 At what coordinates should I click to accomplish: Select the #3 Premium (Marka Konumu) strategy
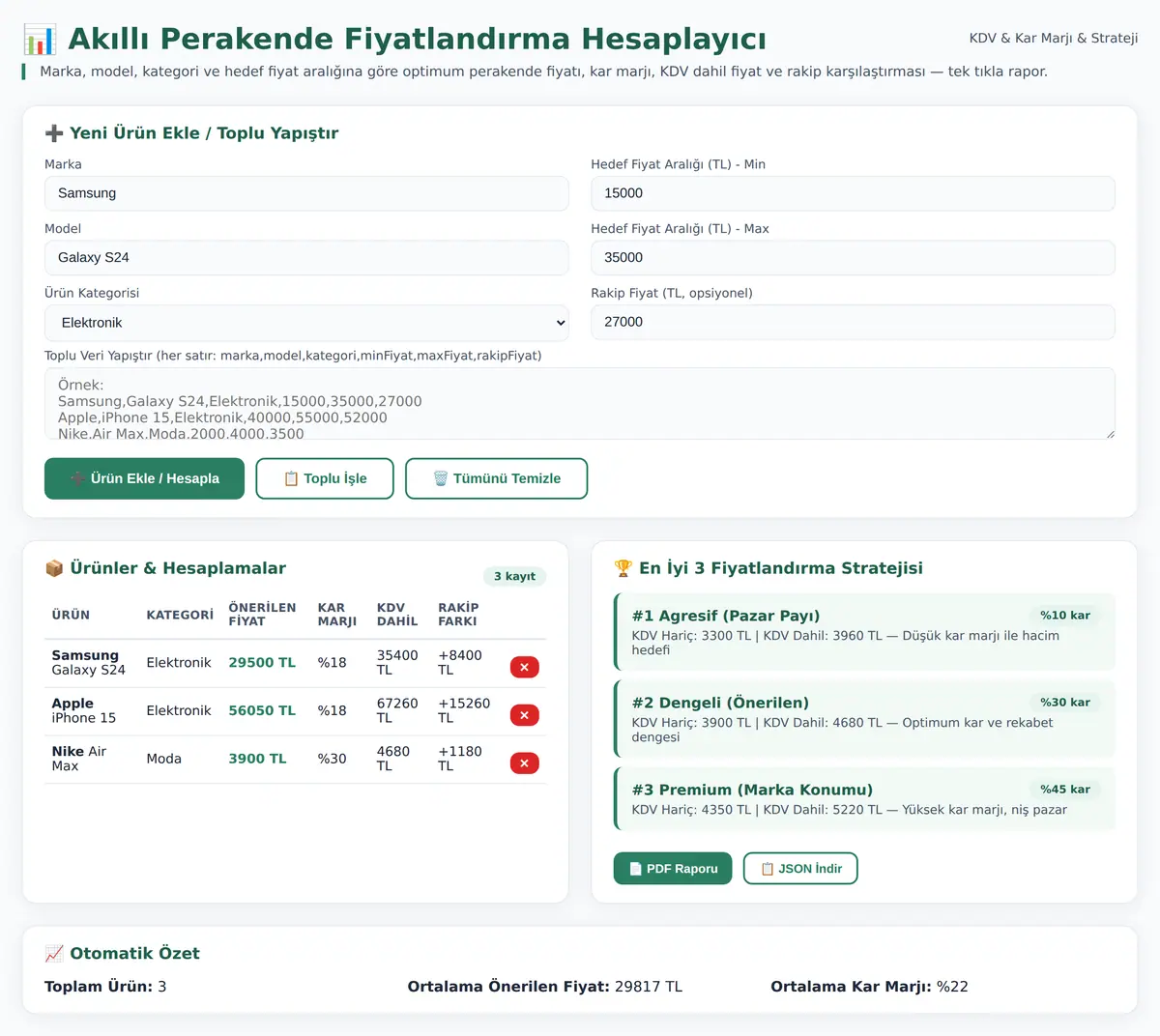pyautogui.click(x=865, y=799)
